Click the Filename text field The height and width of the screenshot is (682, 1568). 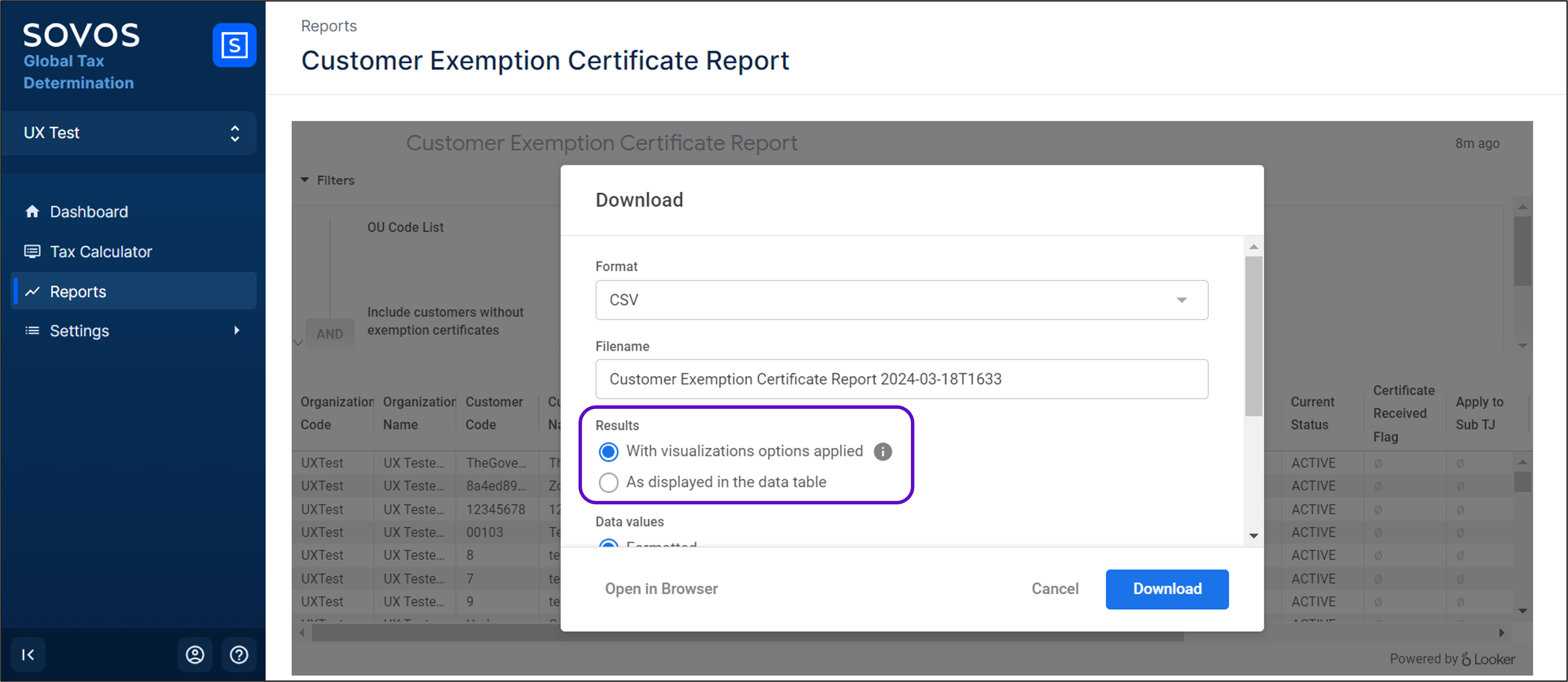[x=901, y=379]
